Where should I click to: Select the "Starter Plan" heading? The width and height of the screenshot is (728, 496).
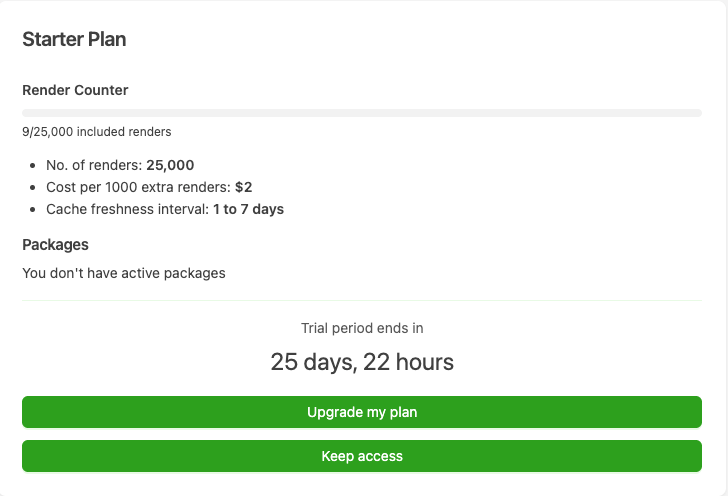[x=74, y=40]
